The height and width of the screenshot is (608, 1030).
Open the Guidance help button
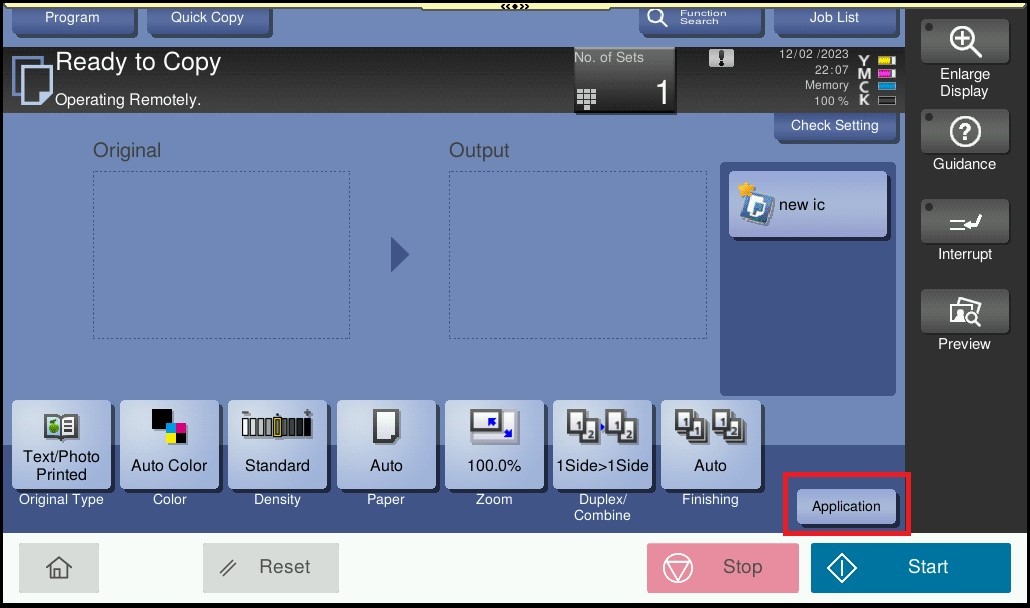click(x=964, y=140)
